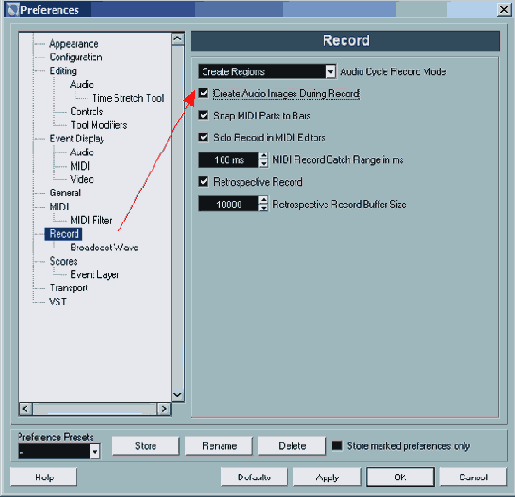Open Controls preferences page

click(x=87, y=111)
